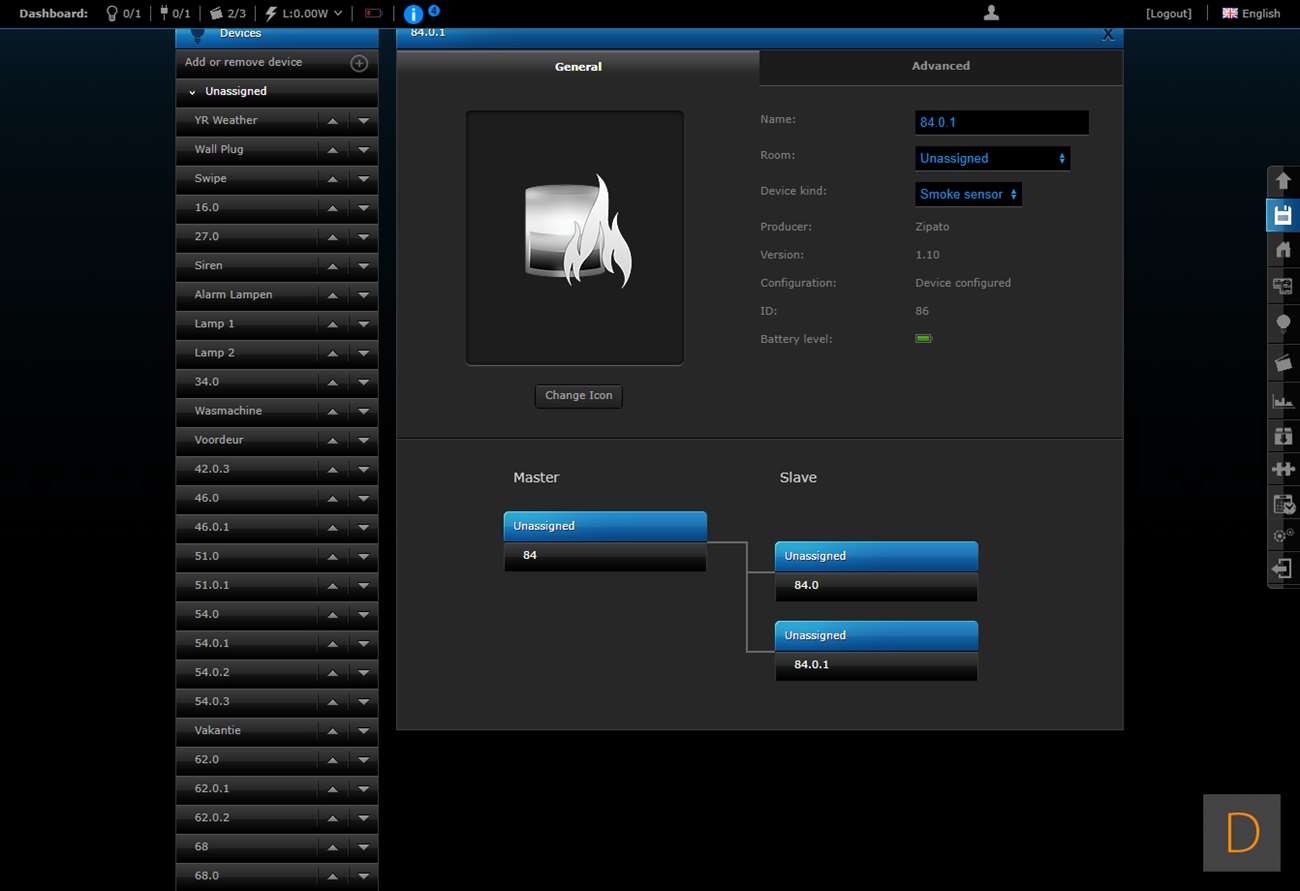This screenshot has height=891, width=1300.
Task: Click the settings gears sidebar icon
Action: 1283,536
